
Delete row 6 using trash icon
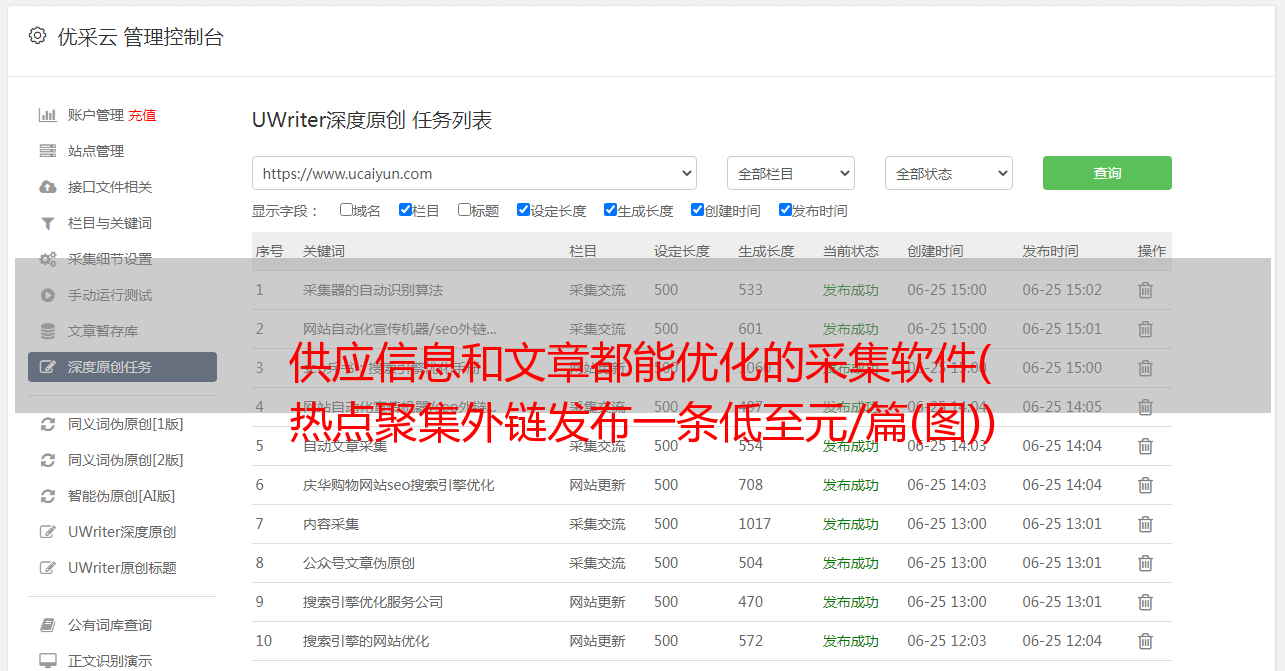tap(1145, 485)
